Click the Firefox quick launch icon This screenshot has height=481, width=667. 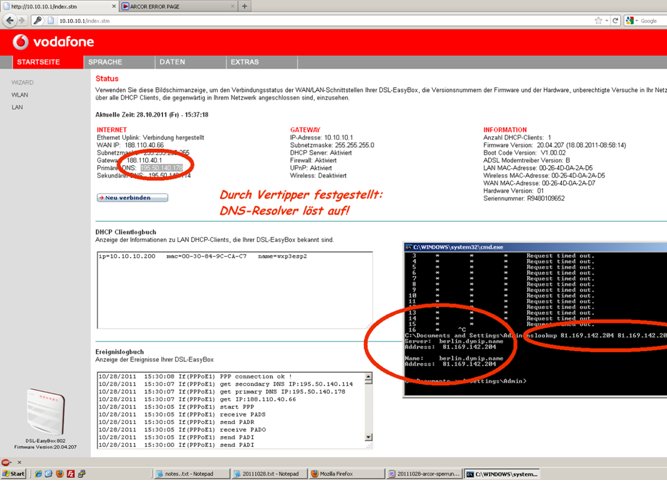[x=60, y=474]
